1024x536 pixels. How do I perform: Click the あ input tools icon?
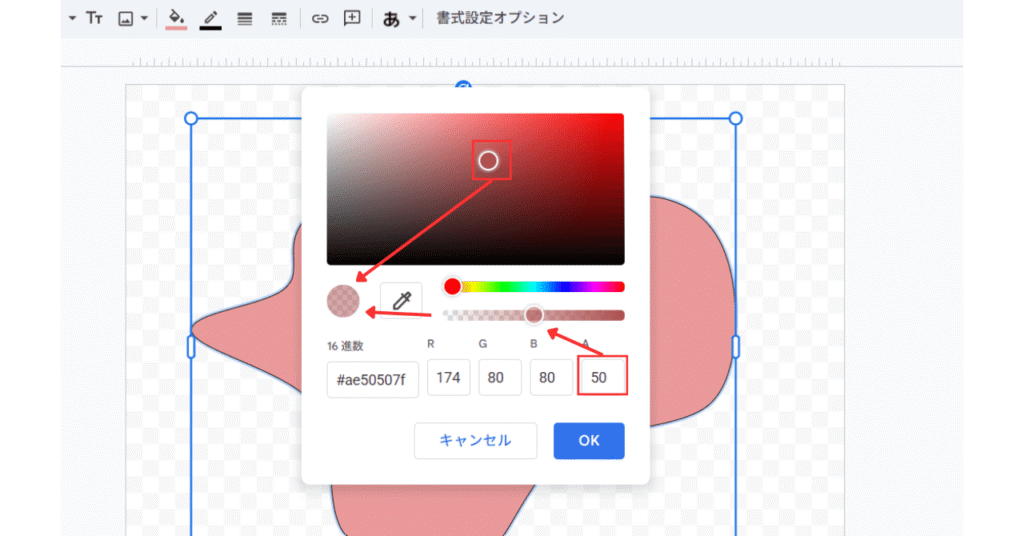[x=391, y=19]
